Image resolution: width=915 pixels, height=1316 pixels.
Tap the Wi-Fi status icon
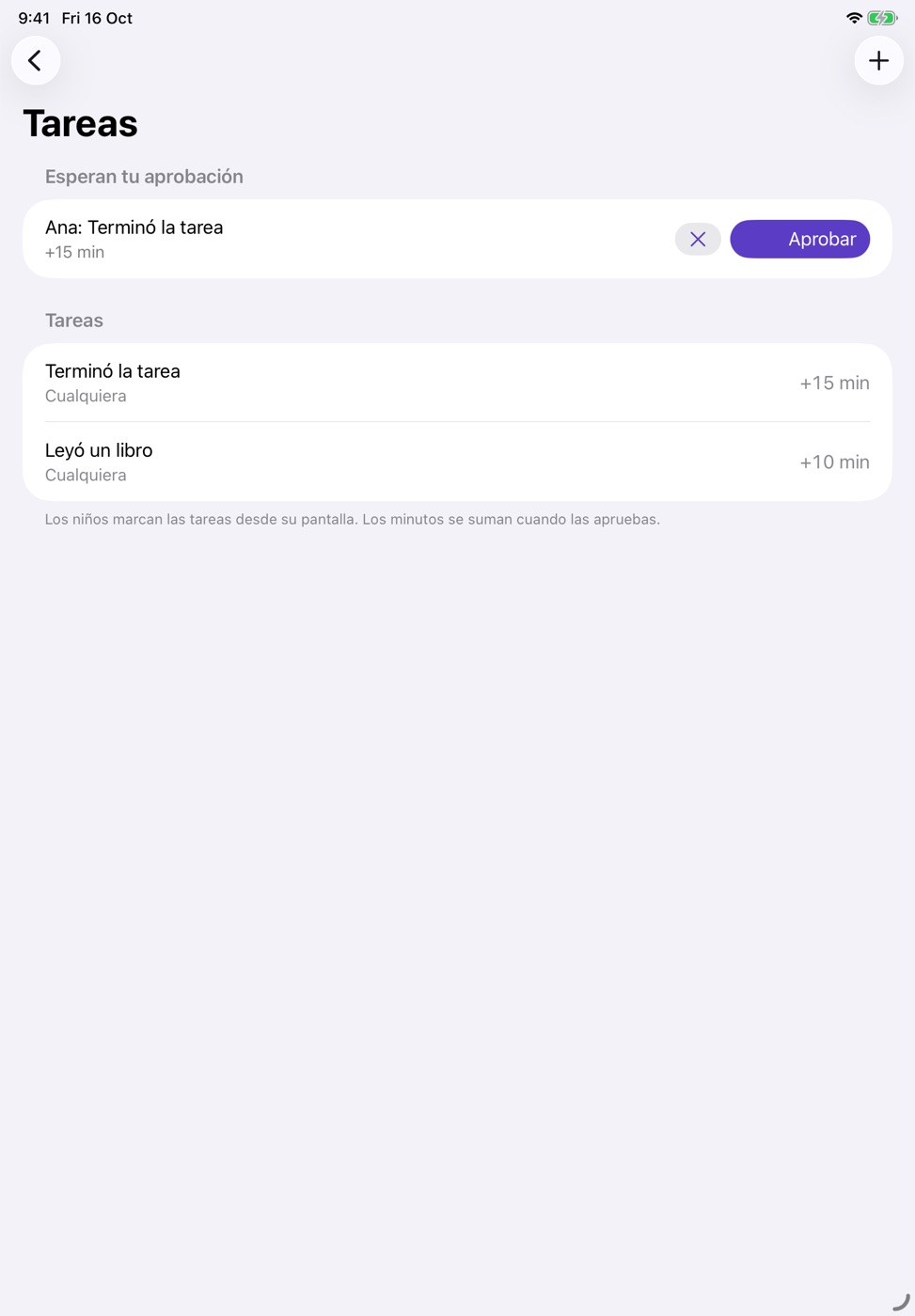854,18
